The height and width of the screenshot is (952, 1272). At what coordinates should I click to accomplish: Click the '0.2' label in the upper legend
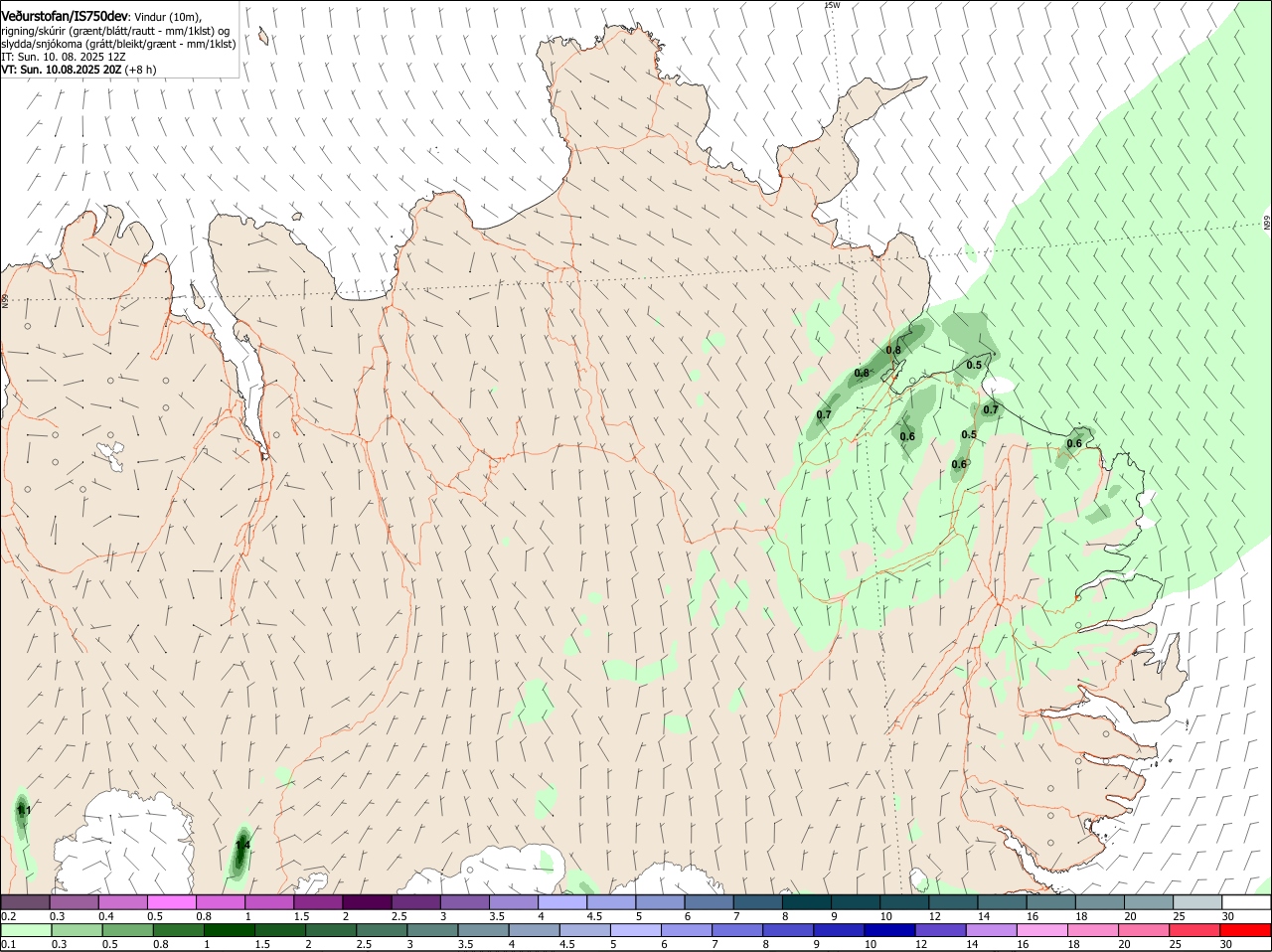(x=8, y=916)
